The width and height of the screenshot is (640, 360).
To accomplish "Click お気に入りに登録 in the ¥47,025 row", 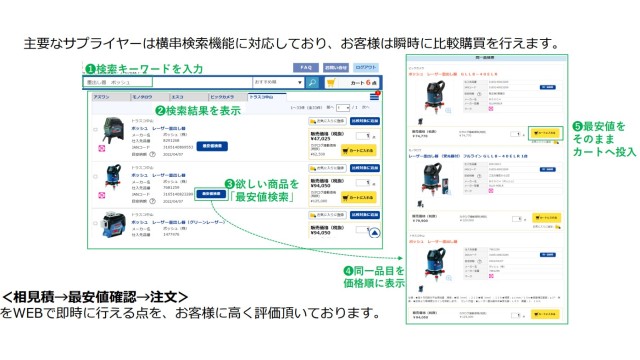I will [327, 121].
